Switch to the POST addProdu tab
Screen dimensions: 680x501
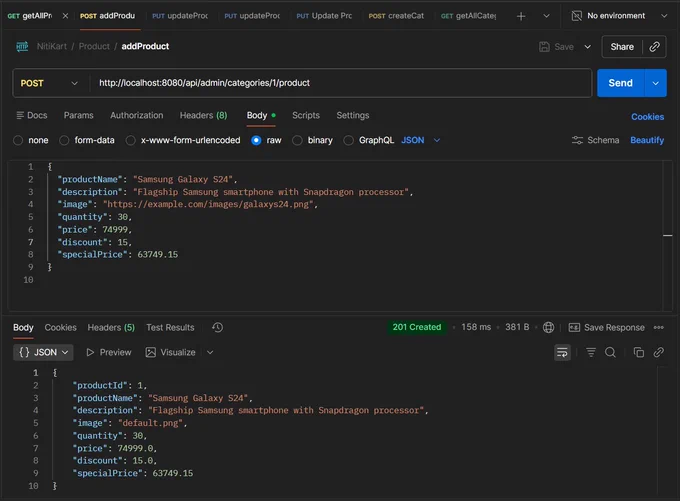click(x=108, y=16)
